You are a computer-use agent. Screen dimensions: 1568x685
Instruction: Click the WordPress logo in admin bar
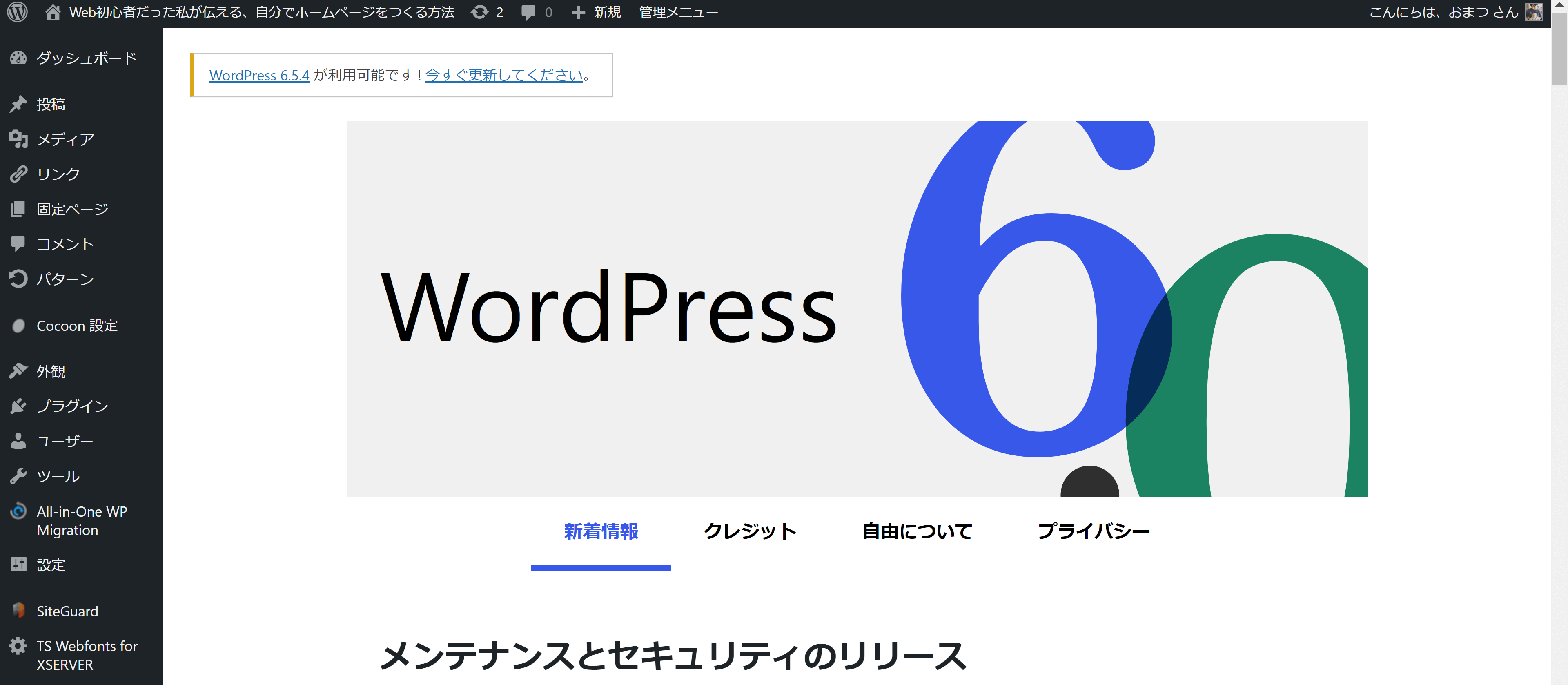coord(18,12)
